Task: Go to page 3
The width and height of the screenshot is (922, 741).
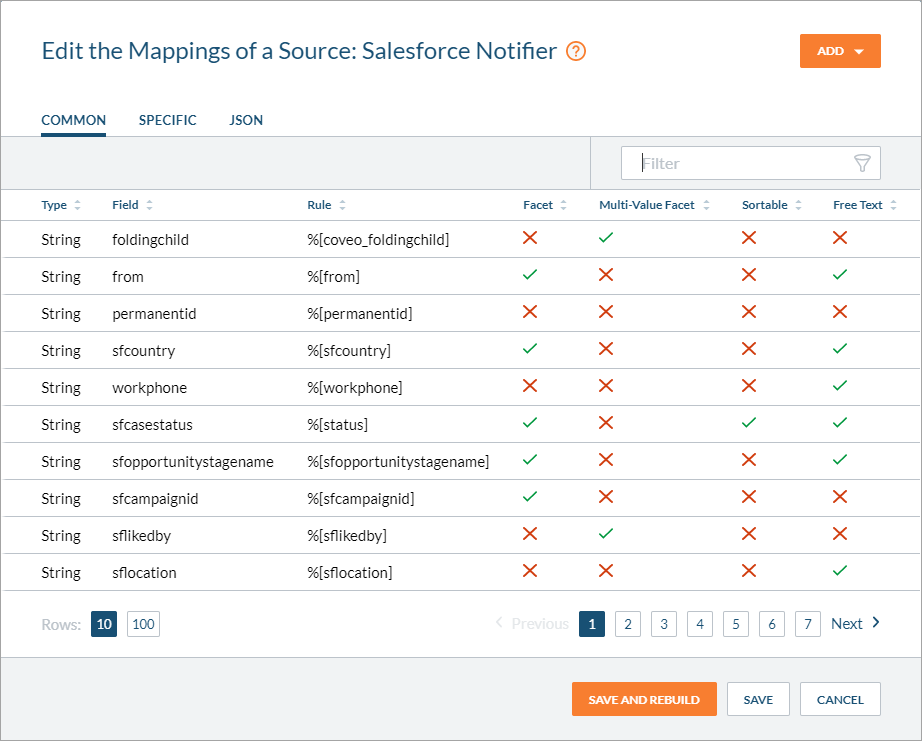Action: click(664, 624)
